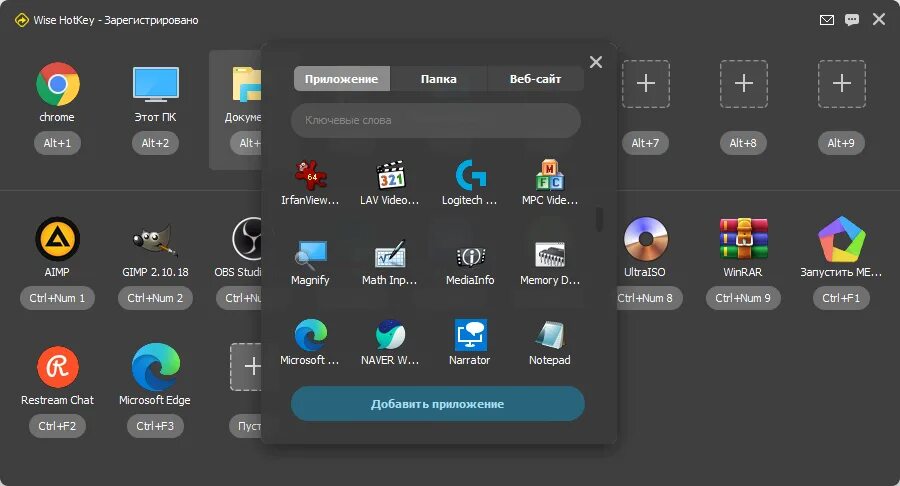
Task: Click the Alt+7 hotkey badge
Action: click(x=646, y=143)
